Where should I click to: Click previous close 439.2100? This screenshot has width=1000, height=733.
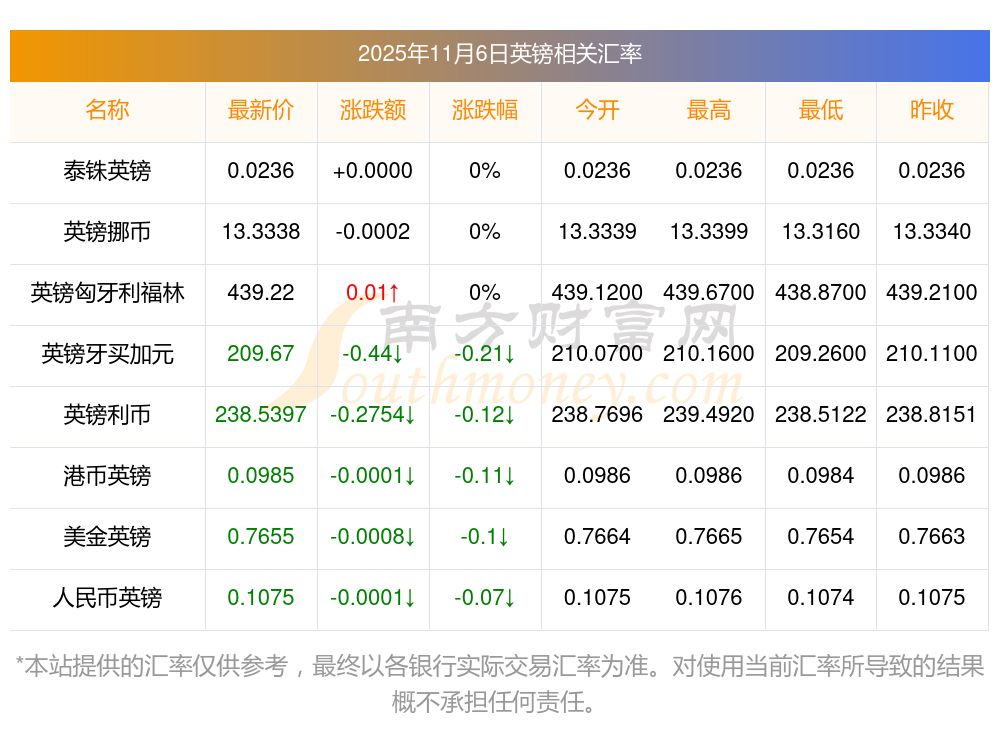pos(932,293)
